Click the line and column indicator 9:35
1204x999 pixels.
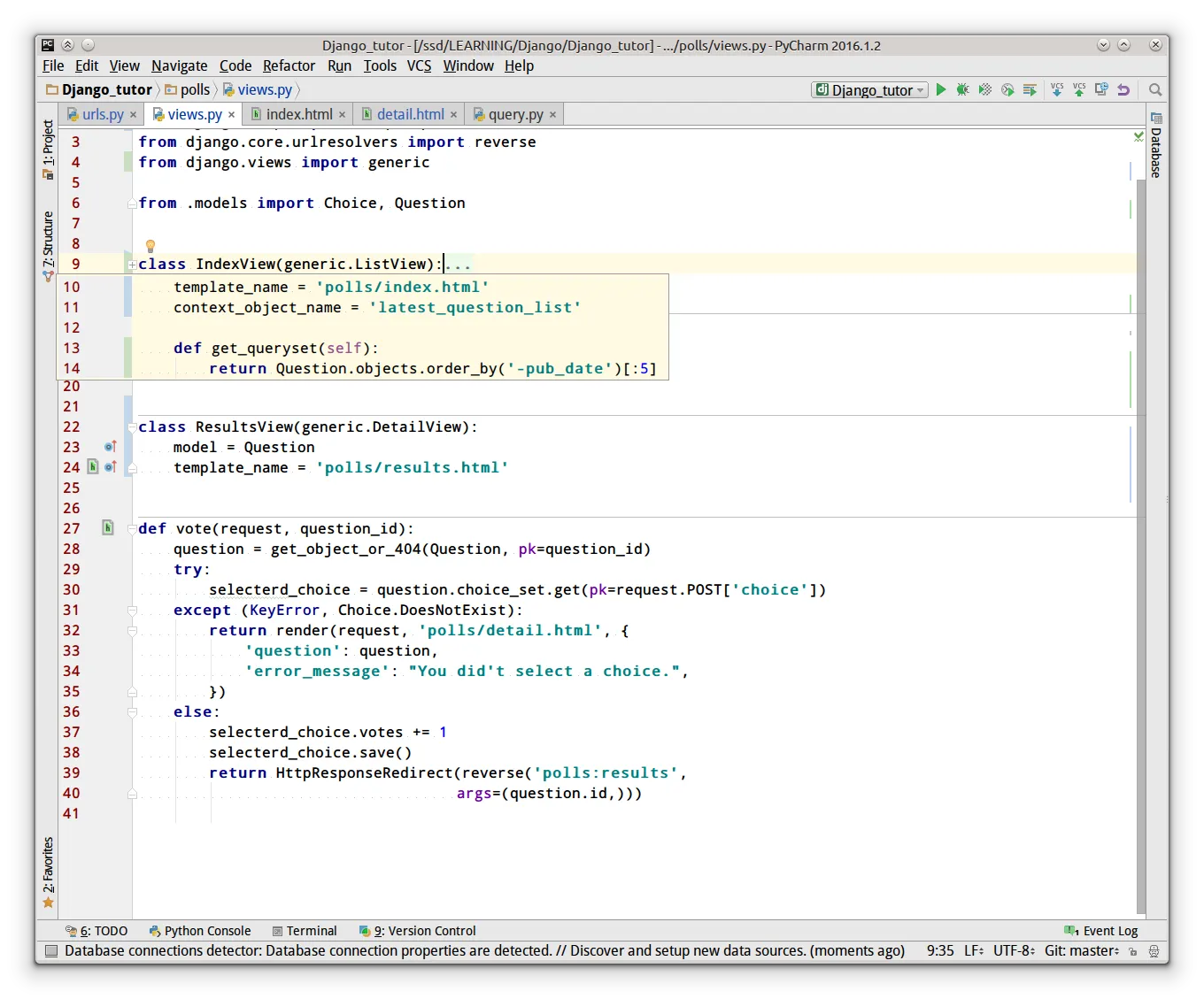tap(940, 951)
